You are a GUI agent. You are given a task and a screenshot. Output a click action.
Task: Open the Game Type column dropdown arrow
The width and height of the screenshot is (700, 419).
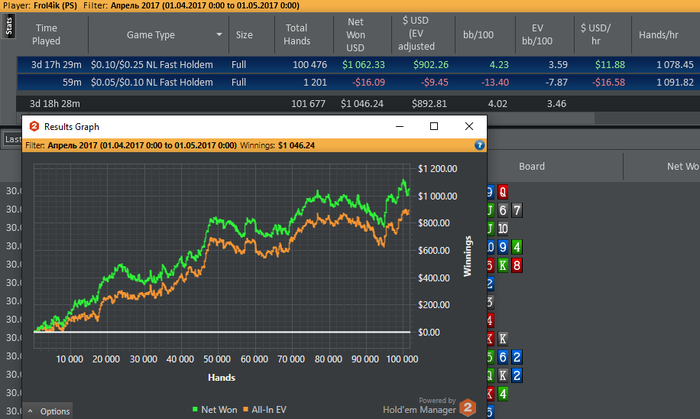tap(219, 34)
